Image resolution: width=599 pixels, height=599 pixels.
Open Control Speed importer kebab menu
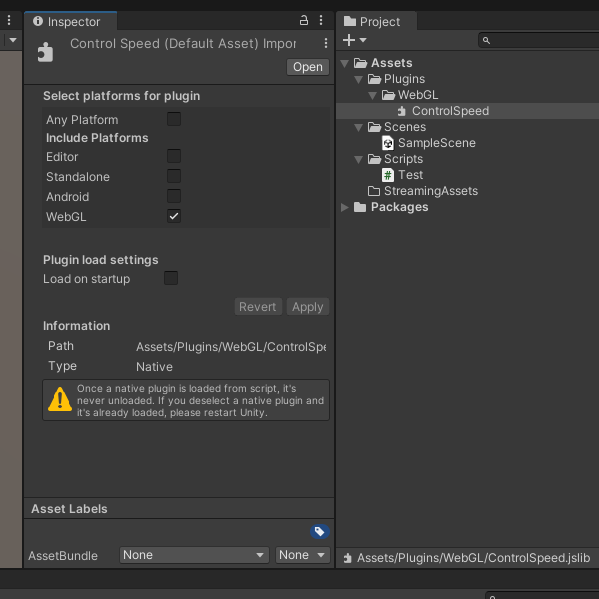click(325, 43)
